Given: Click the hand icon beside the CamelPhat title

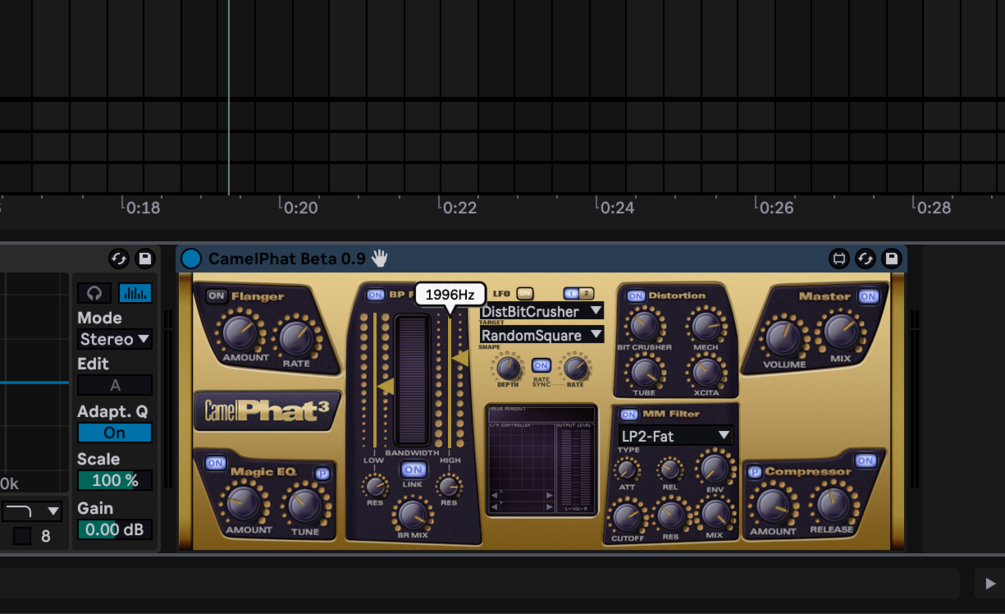Looking at the screenshot, I should point(379,258).
